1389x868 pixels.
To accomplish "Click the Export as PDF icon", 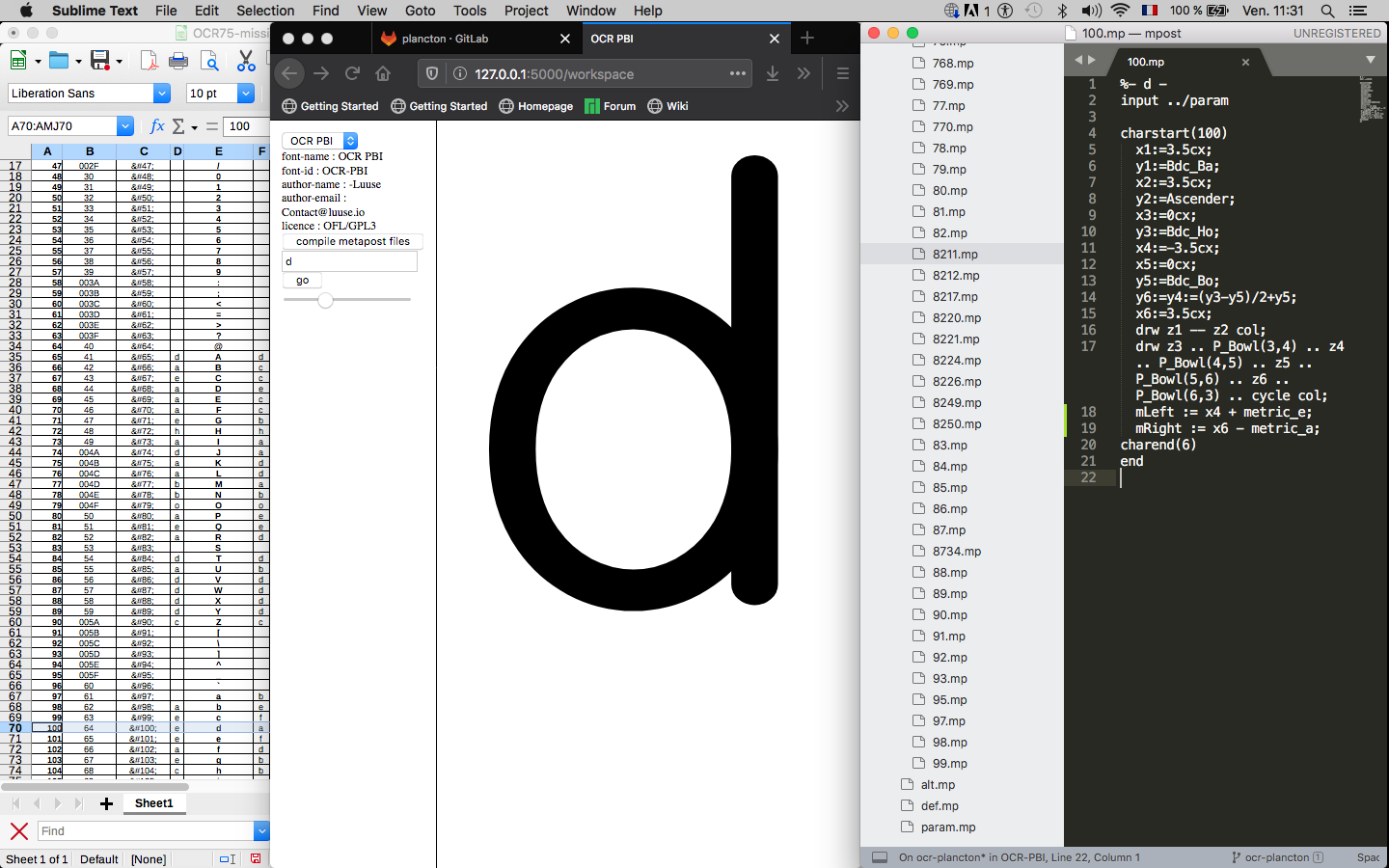I will click(x=149, y=61).
